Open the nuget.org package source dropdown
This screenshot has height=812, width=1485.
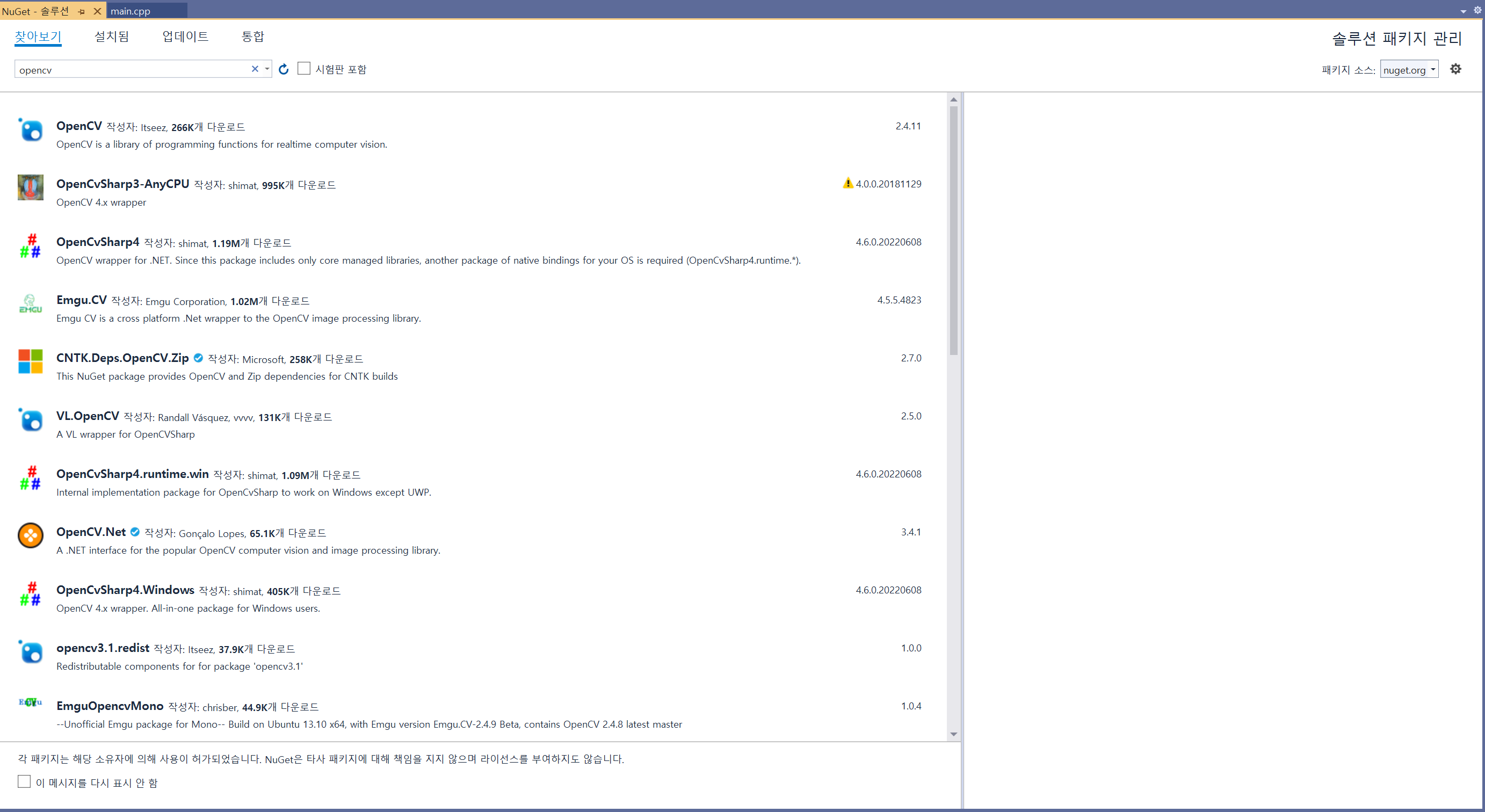1409,70
